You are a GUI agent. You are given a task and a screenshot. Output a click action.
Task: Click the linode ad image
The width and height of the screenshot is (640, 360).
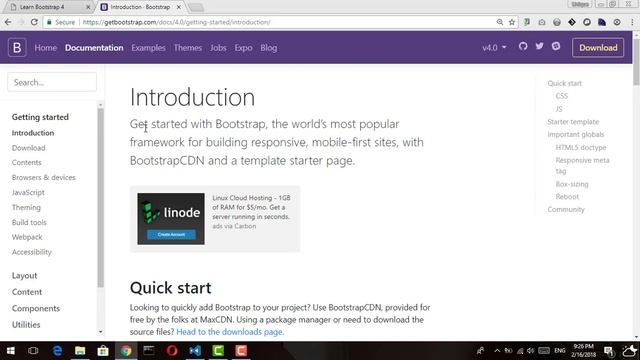point(171,219)
